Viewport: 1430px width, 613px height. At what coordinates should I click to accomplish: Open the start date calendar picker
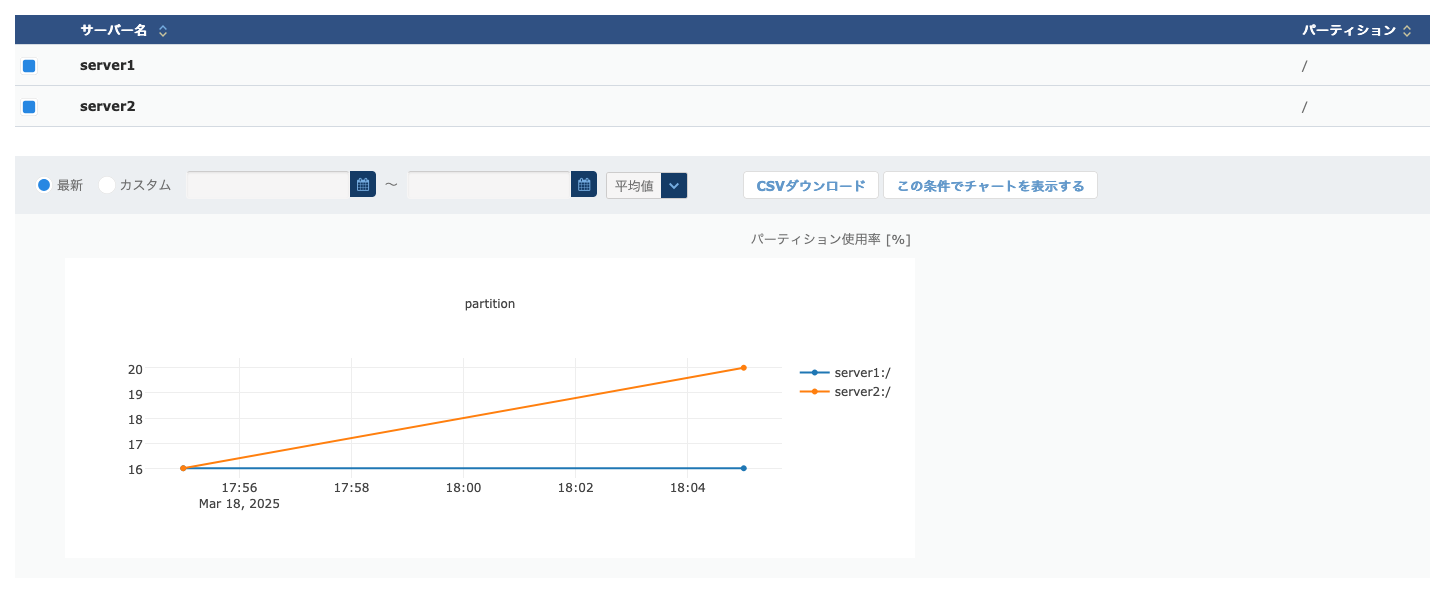[x=363, y=185]
